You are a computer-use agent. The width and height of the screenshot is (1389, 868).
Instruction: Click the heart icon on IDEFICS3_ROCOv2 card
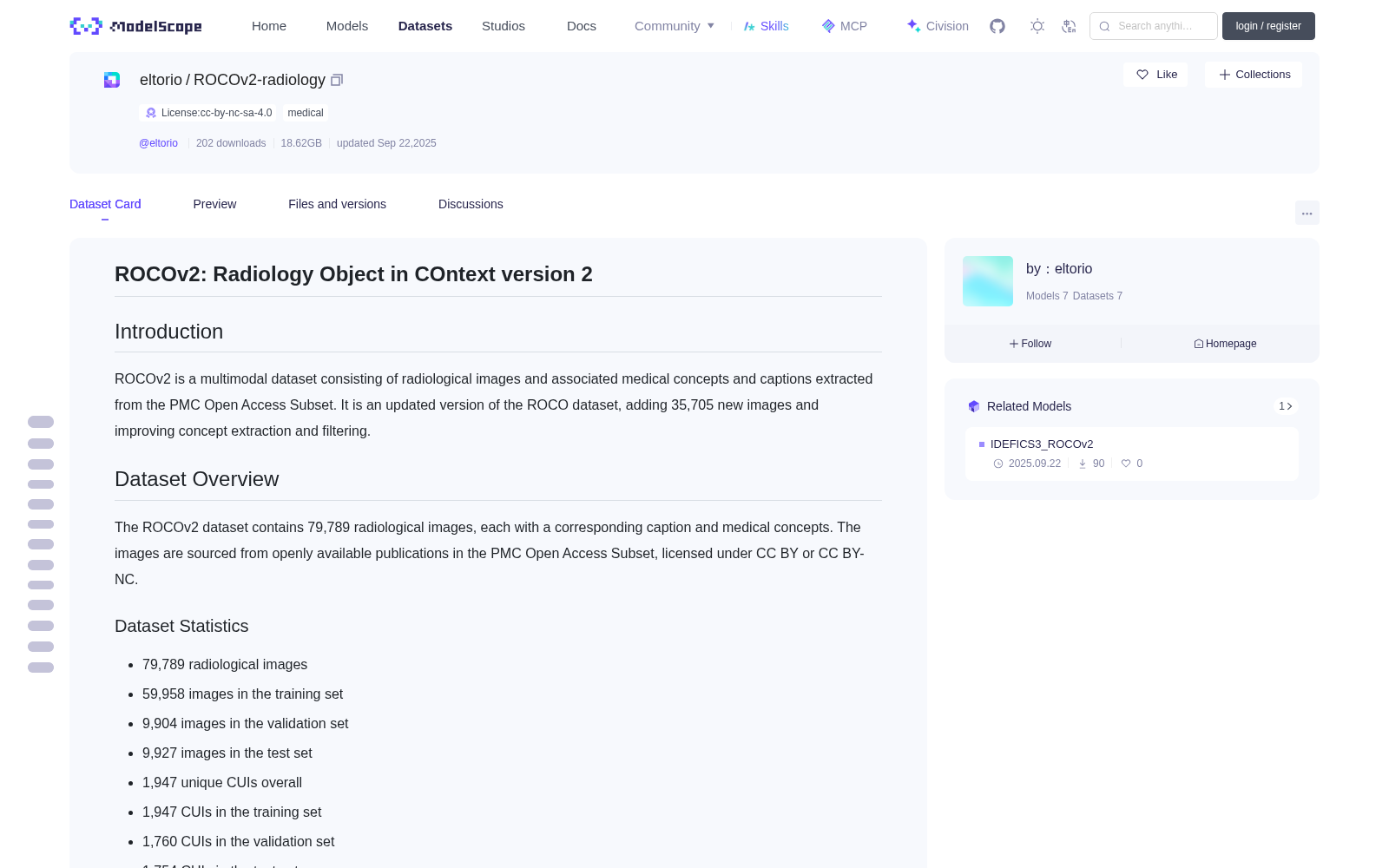coord(1126,464)
